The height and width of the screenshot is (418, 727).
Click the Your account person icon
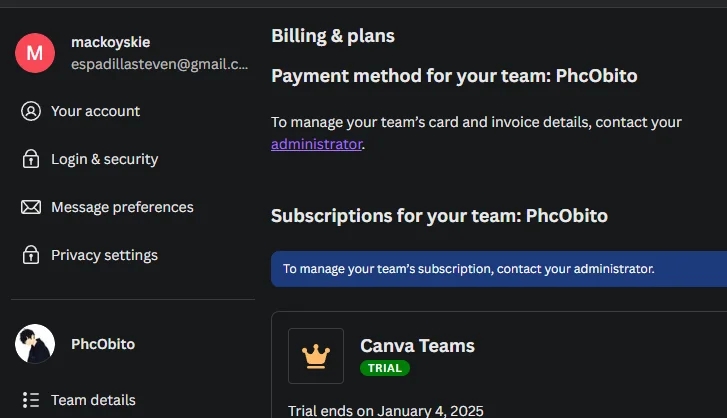pyautogui.click(x=31, y=111)
